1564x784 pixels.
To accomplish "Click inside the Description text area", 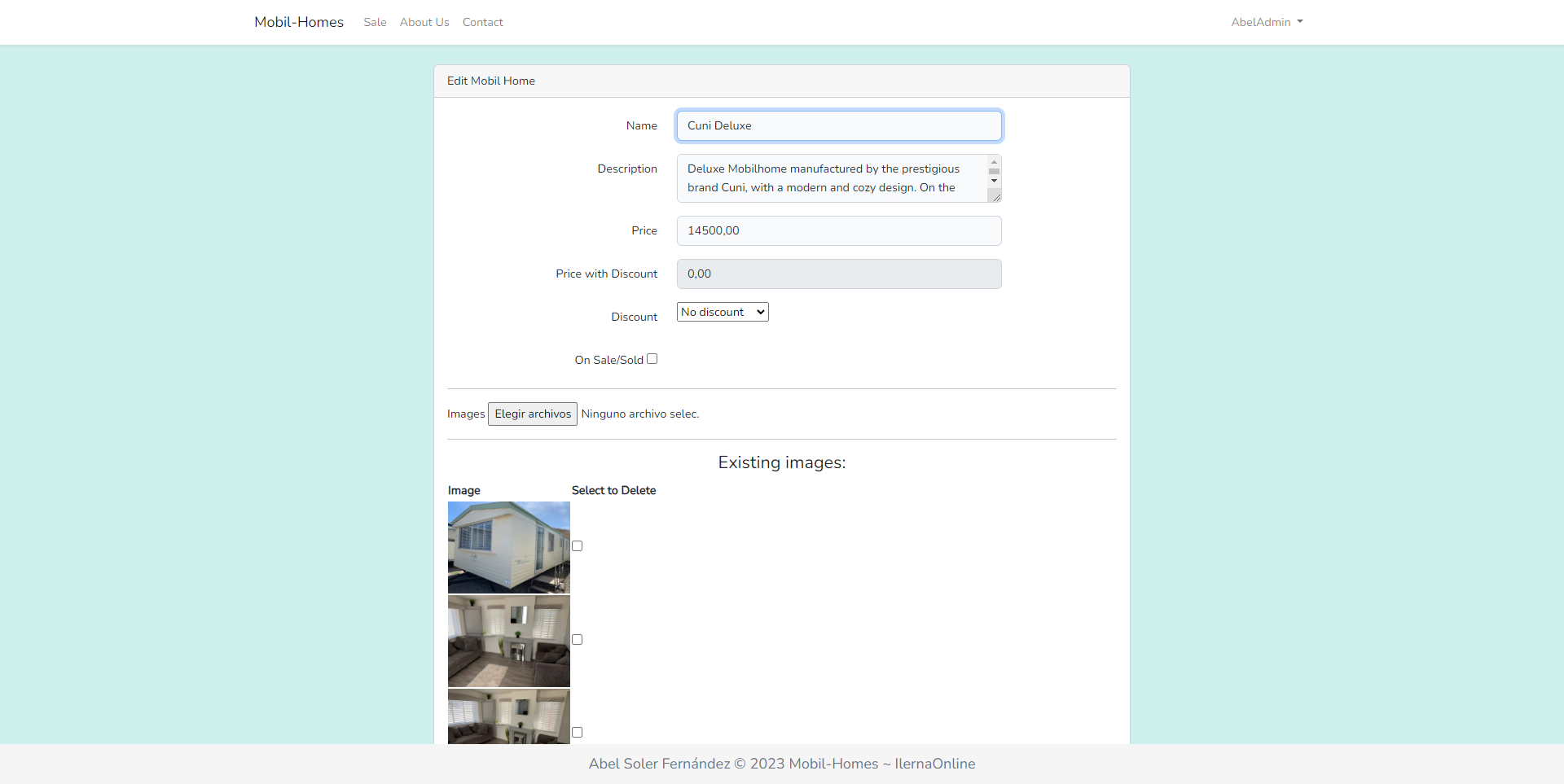I will tap(831, 178).
